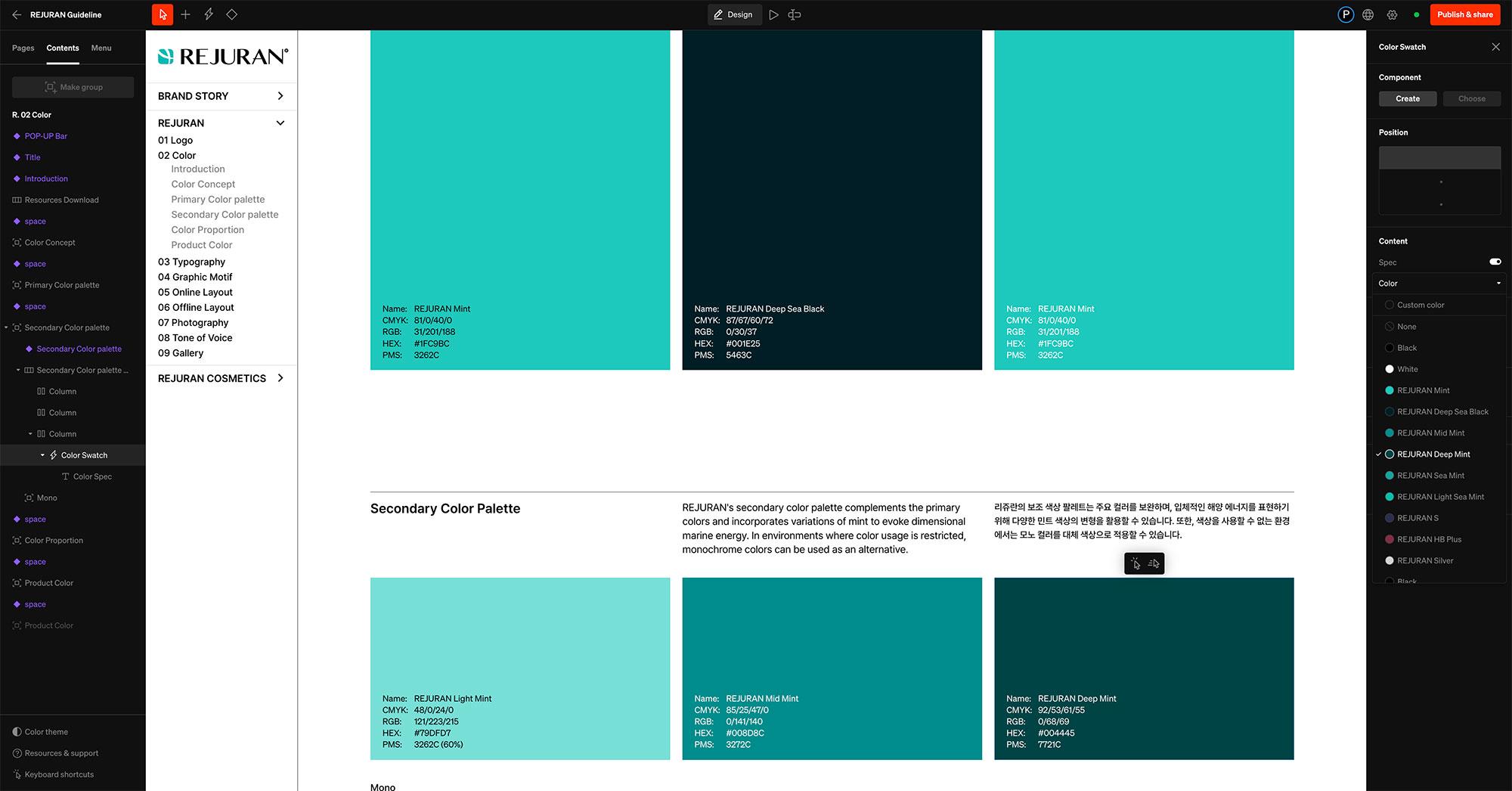Open the Color dropdown in Content
Screen dimensions: 1512x791
pos(1439,284)
